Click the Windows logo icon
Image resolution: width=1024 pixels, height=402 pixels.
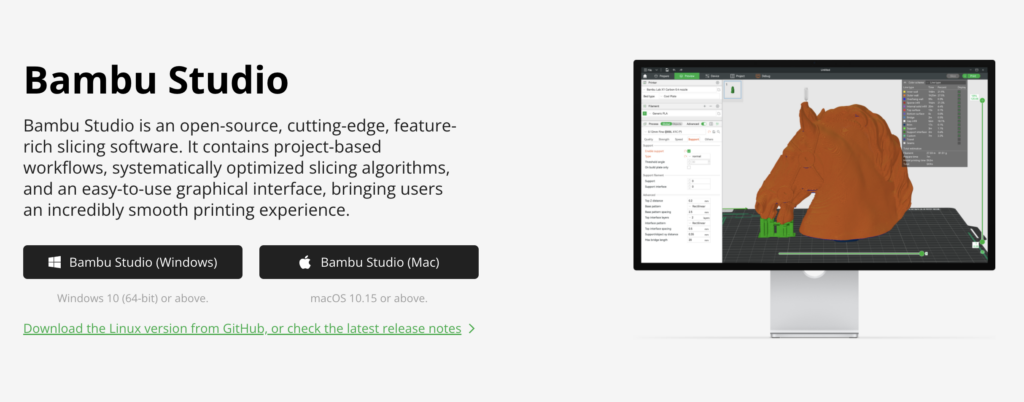[55, 262]
